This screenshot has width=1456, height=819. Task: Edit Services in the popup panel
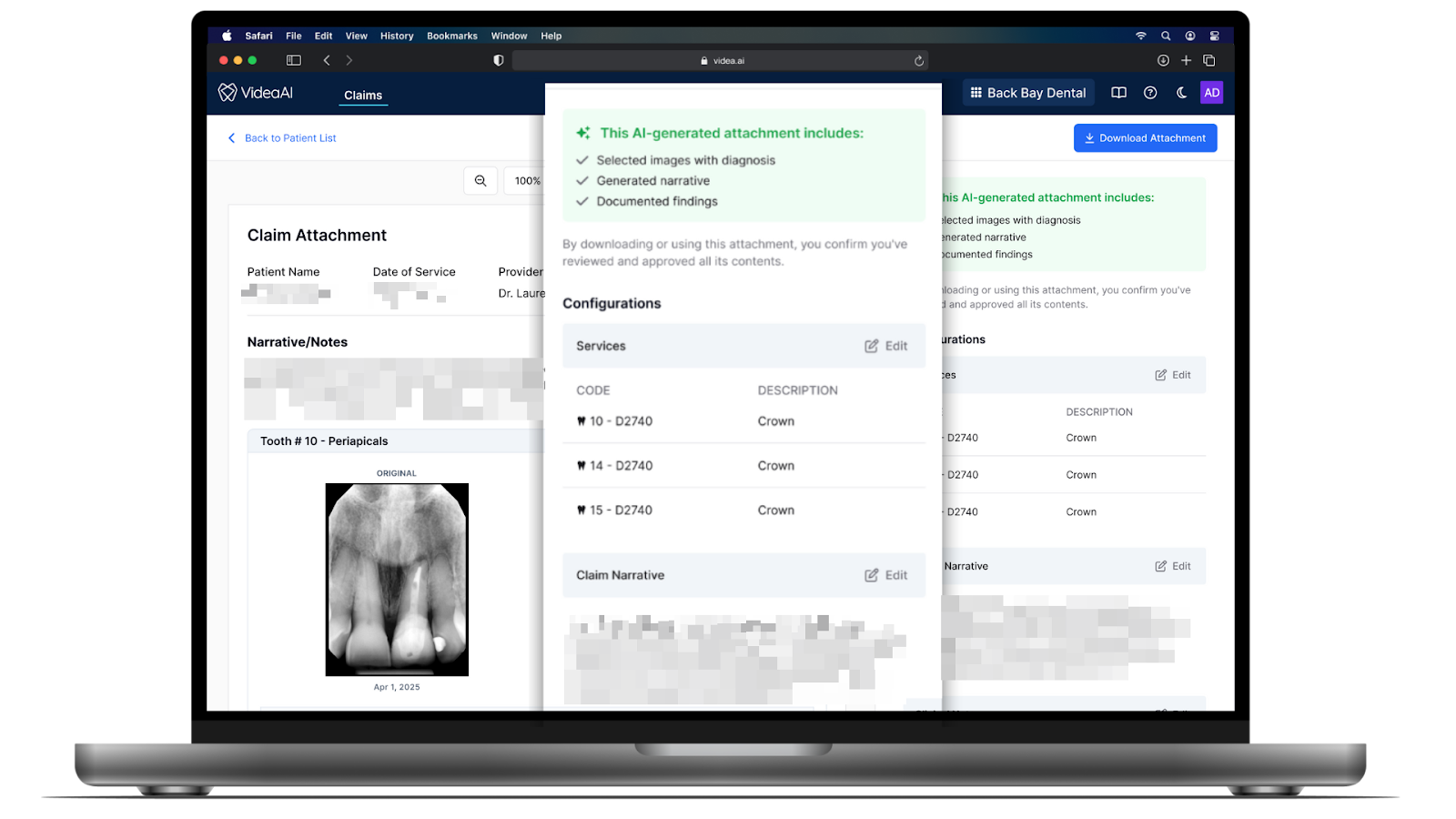(886, 346)
